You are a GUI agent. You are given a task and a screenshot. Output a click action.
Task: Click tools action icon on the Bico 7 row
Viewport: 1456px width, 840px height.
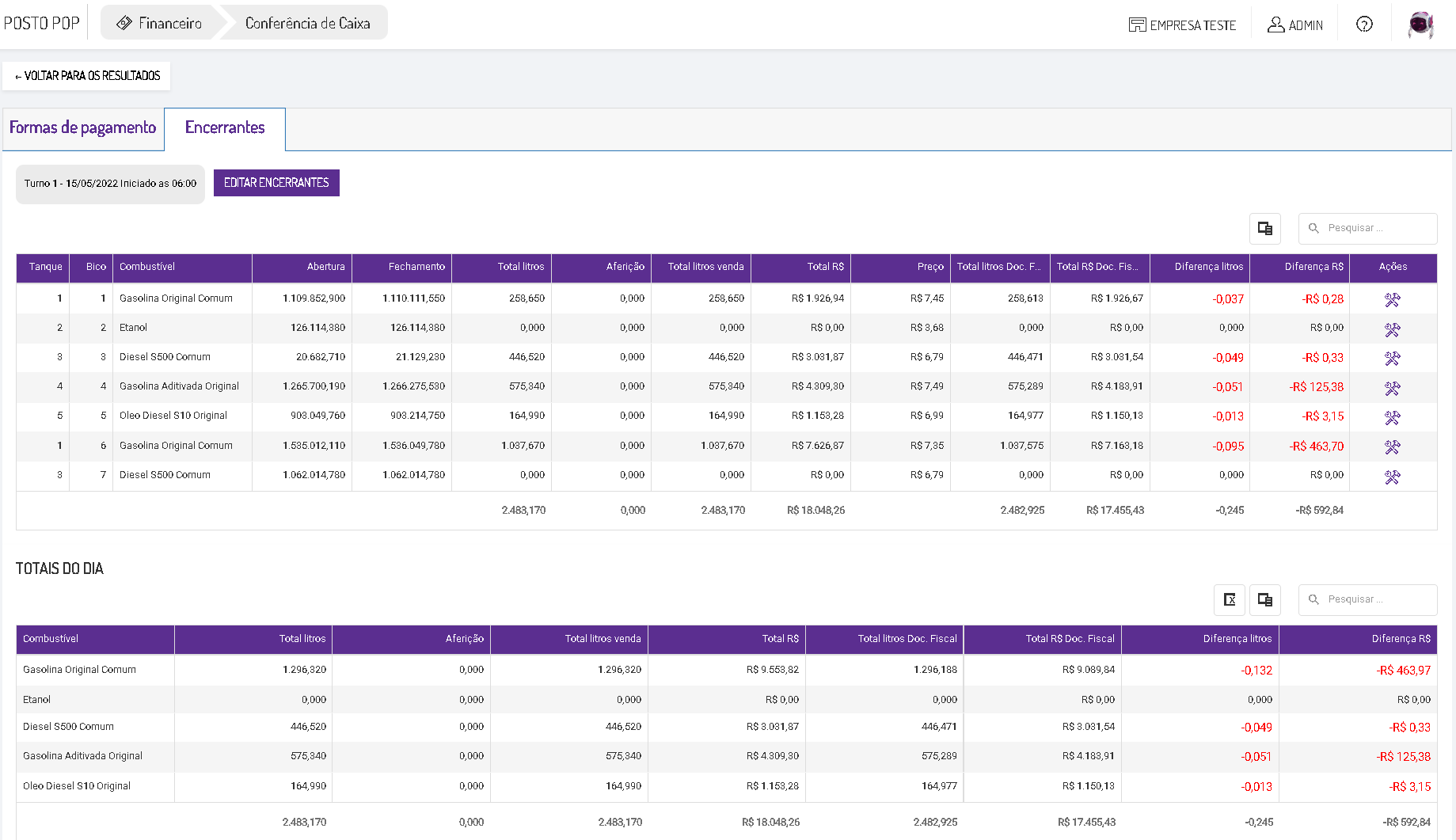pyautogui.click(x=1392, y=477)
